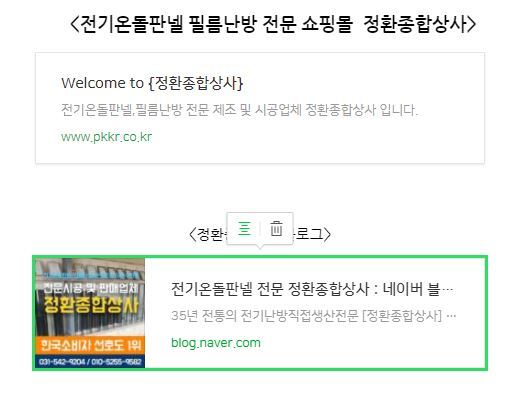Change alignment with the center-align icon

pyautogui.click(x=244, y=229)
